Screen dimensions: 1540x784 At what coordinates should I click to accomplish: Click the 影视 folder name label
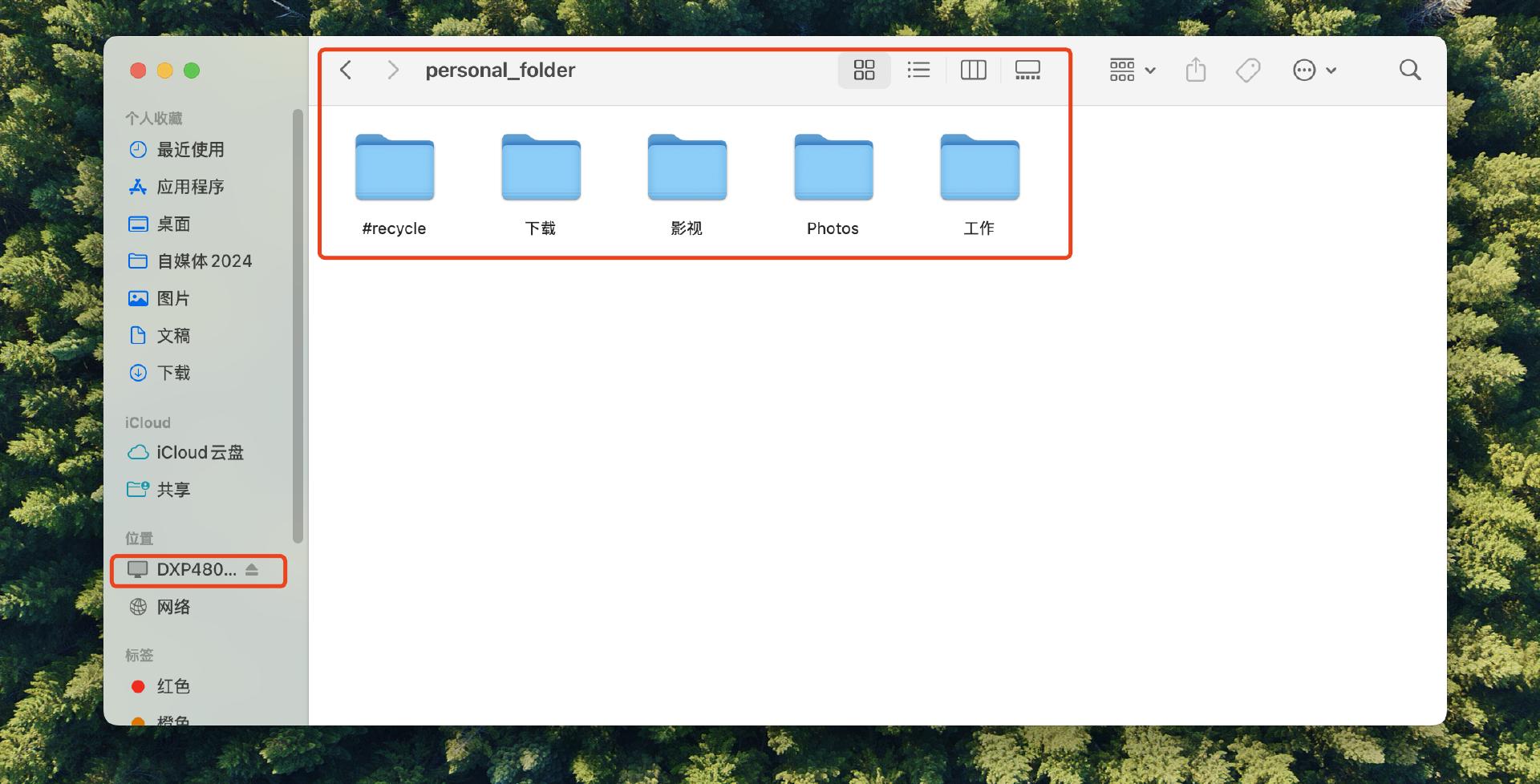pyautogui.click(x=687, y=228)
